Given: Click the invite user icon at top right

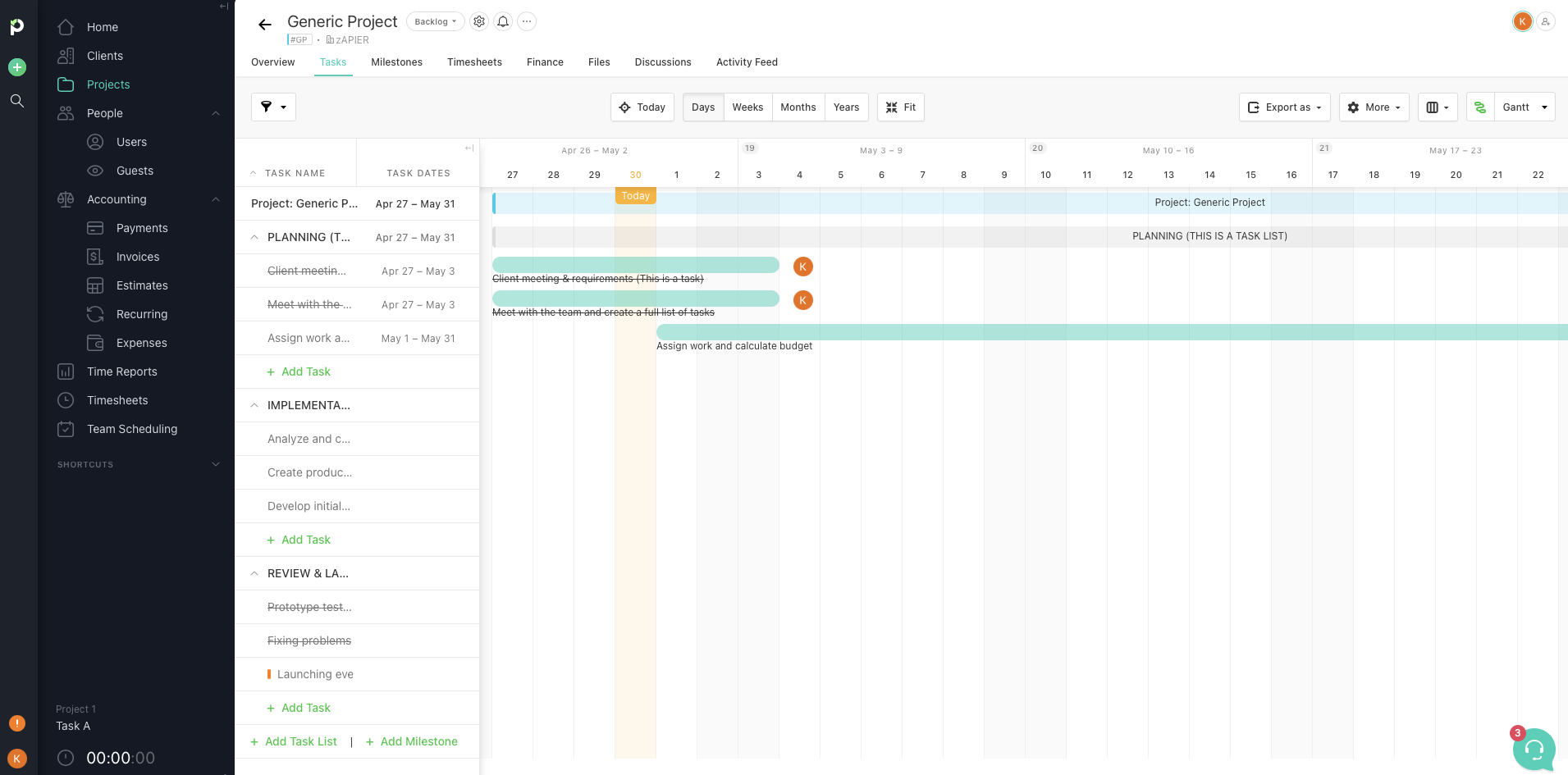Looking at the screenshot, I should [x=1546, y=21].
